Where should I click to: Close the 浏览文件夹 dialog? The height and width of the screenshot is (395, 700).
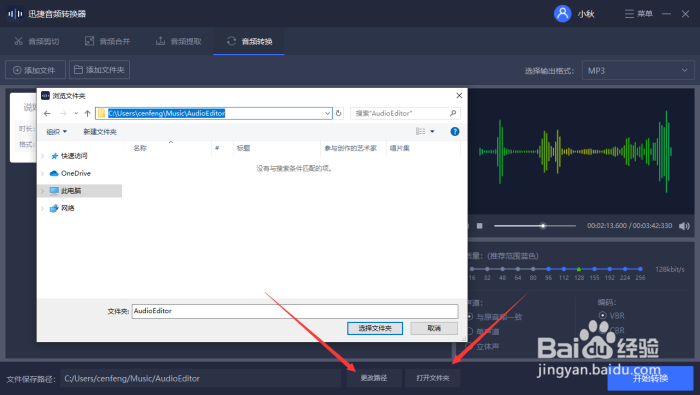pyautogui.click(x=459, y=96)
